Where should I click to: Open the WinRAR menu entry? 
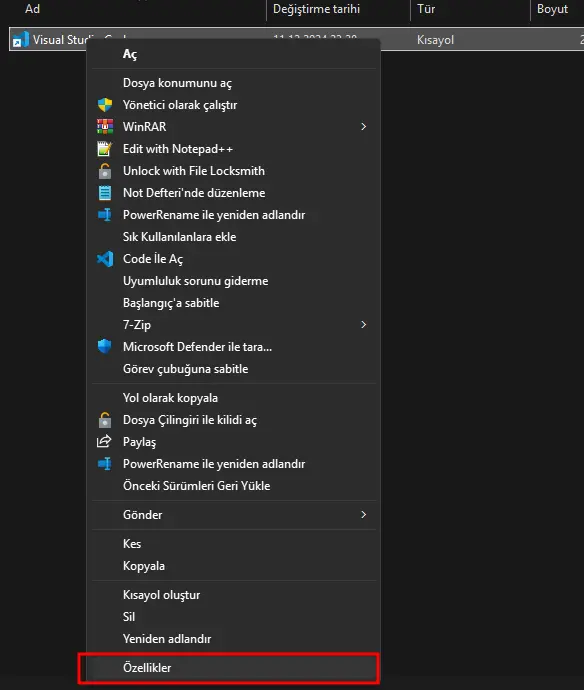point(234,127)
